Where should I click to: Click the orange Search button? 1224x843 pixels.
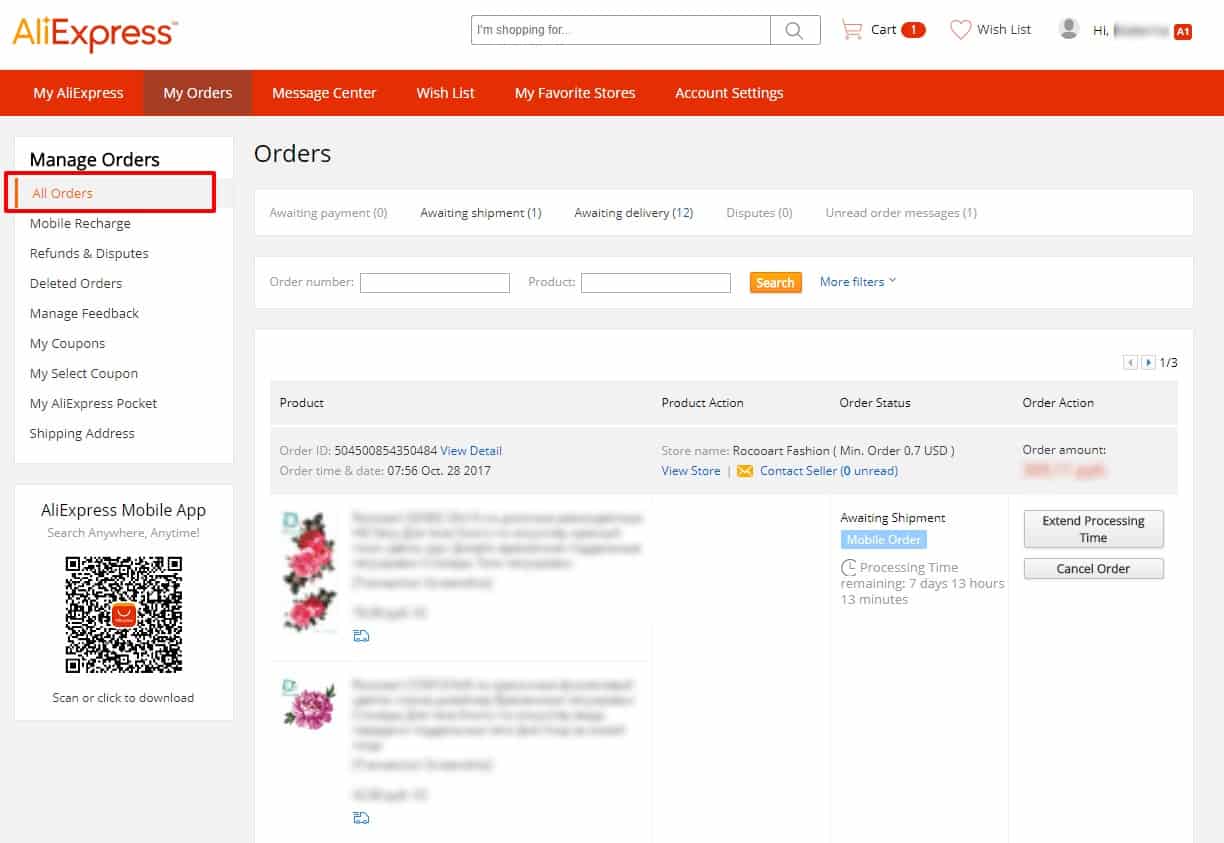pyautogui.click(x=775, y=282)
